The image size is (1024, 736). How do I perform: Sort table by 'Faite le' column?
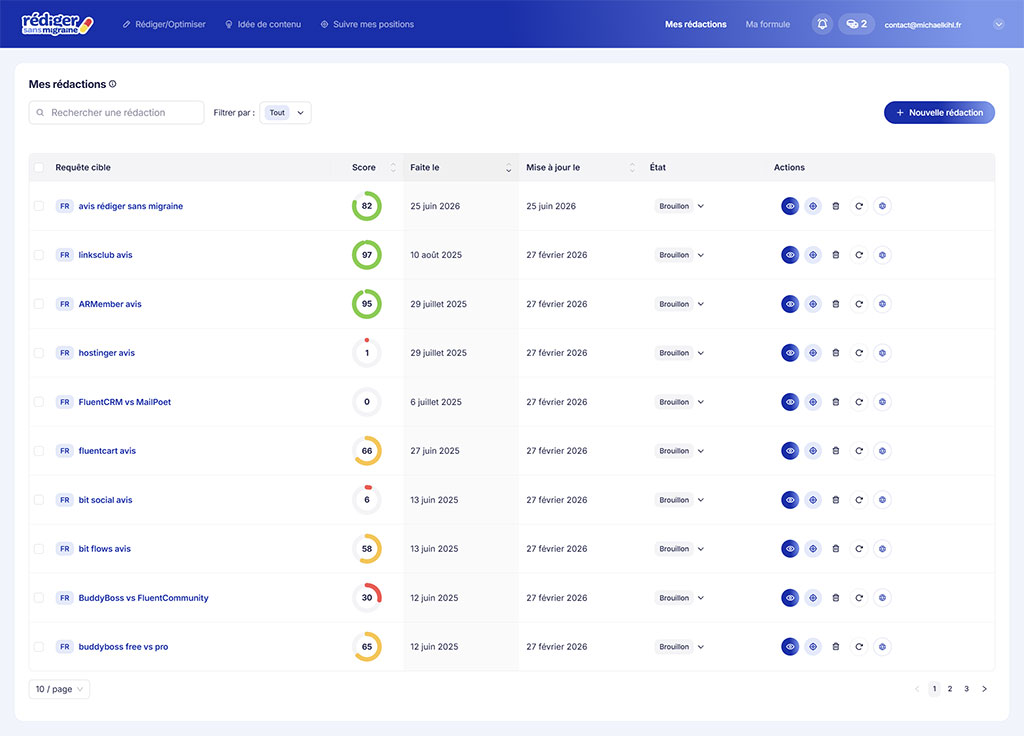(x=508, y=167)
